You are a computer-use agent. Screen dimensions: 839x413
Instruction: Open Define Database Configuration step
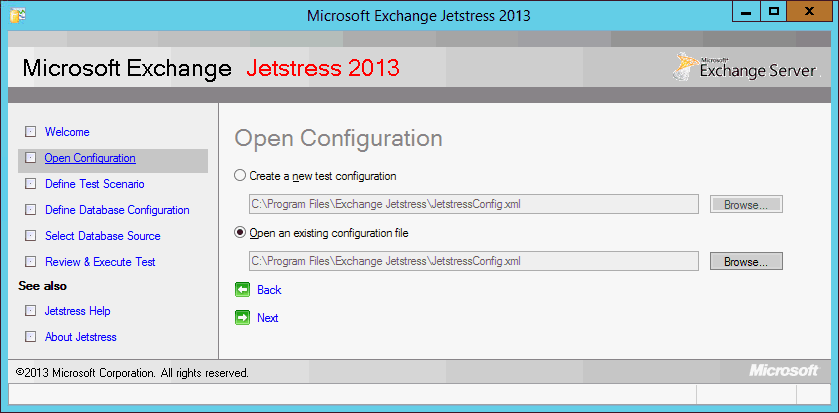(117, 210)
